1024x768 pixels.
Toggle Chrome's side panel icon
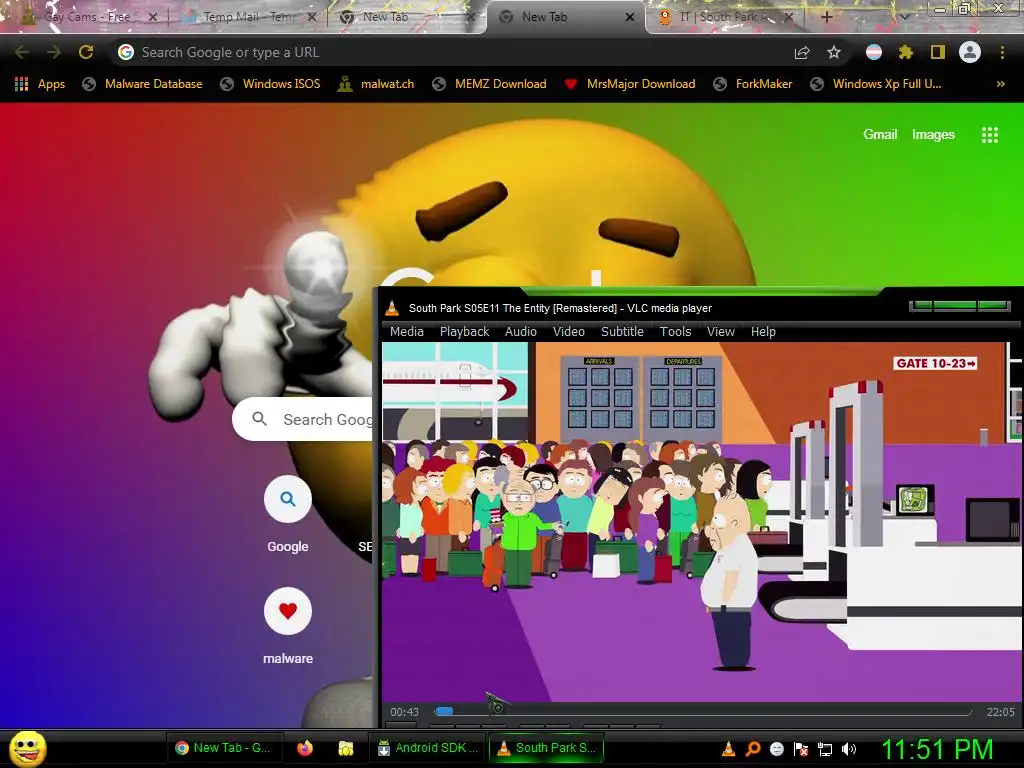(x=938, y=52)
